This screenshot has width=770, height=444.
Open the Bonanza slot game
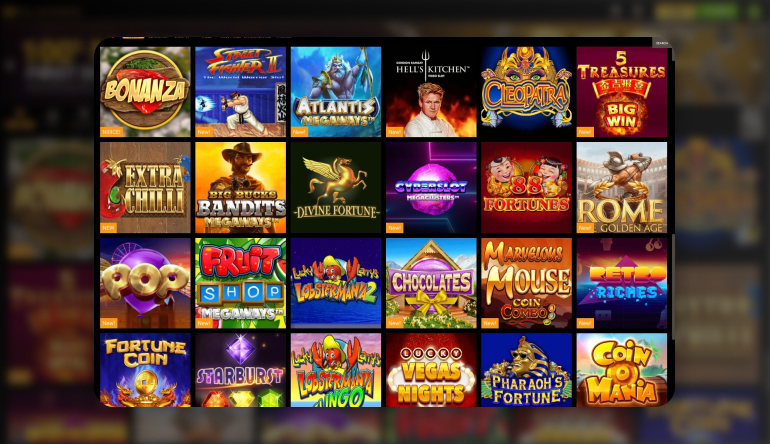coord(145,92)
